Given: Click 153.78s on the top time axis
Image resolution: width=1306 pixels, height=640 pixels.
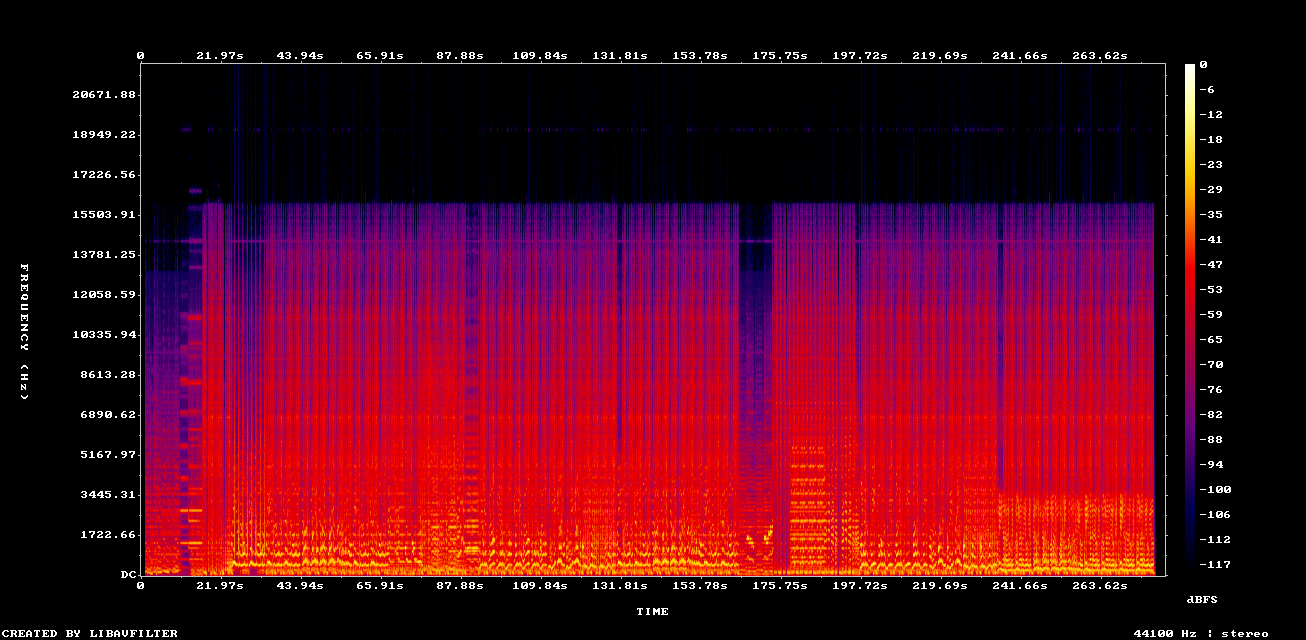Looking at the screenshot, I should 699,56.
